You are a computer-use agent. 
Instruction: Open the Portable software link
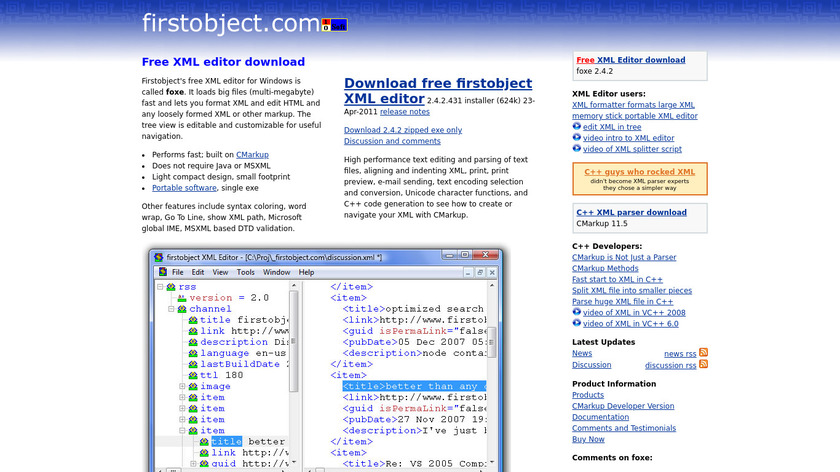[184, 188]
